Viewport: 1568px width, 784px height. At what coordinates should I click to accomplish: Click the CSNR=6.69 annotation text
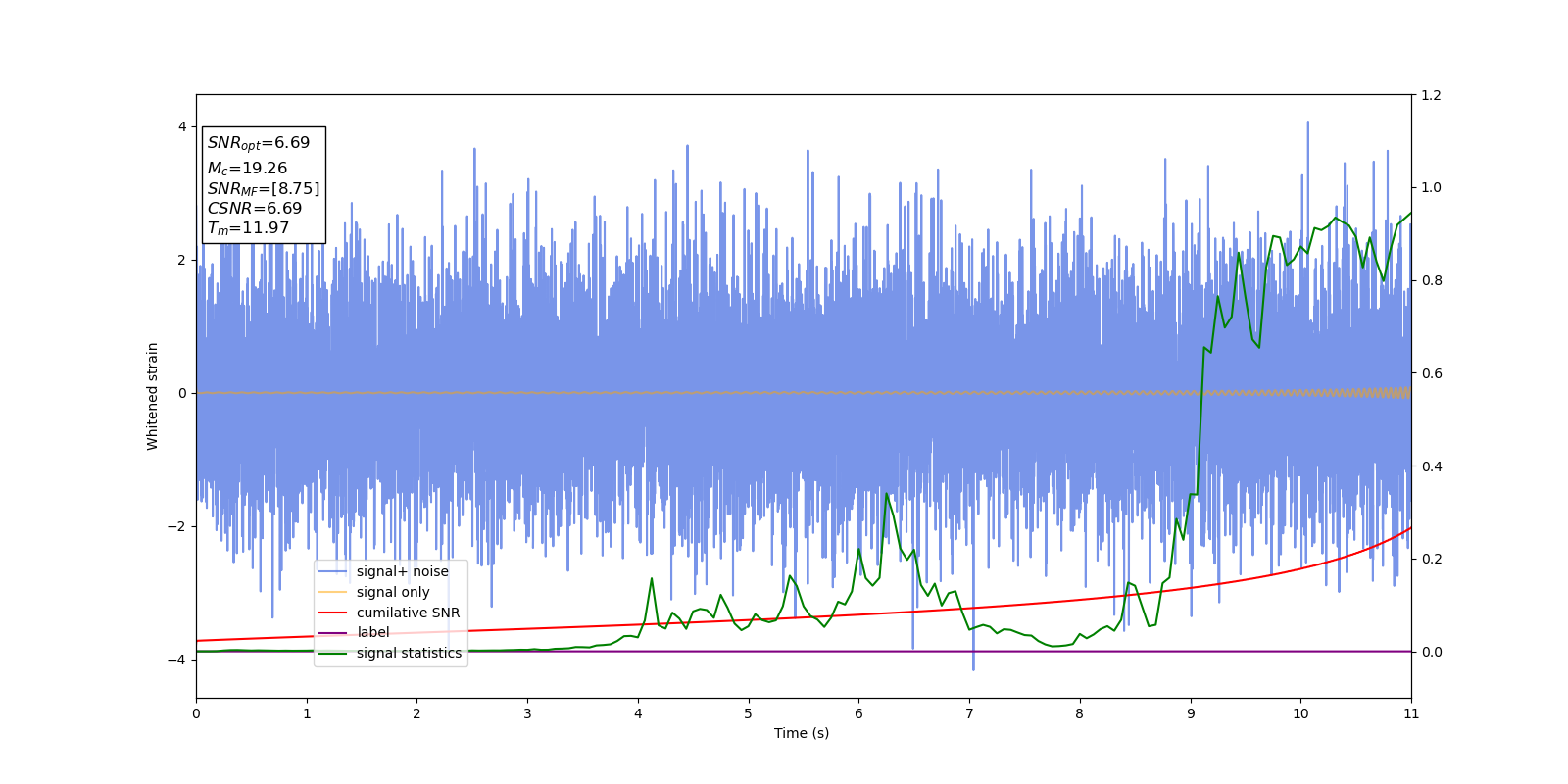point(255,208)
